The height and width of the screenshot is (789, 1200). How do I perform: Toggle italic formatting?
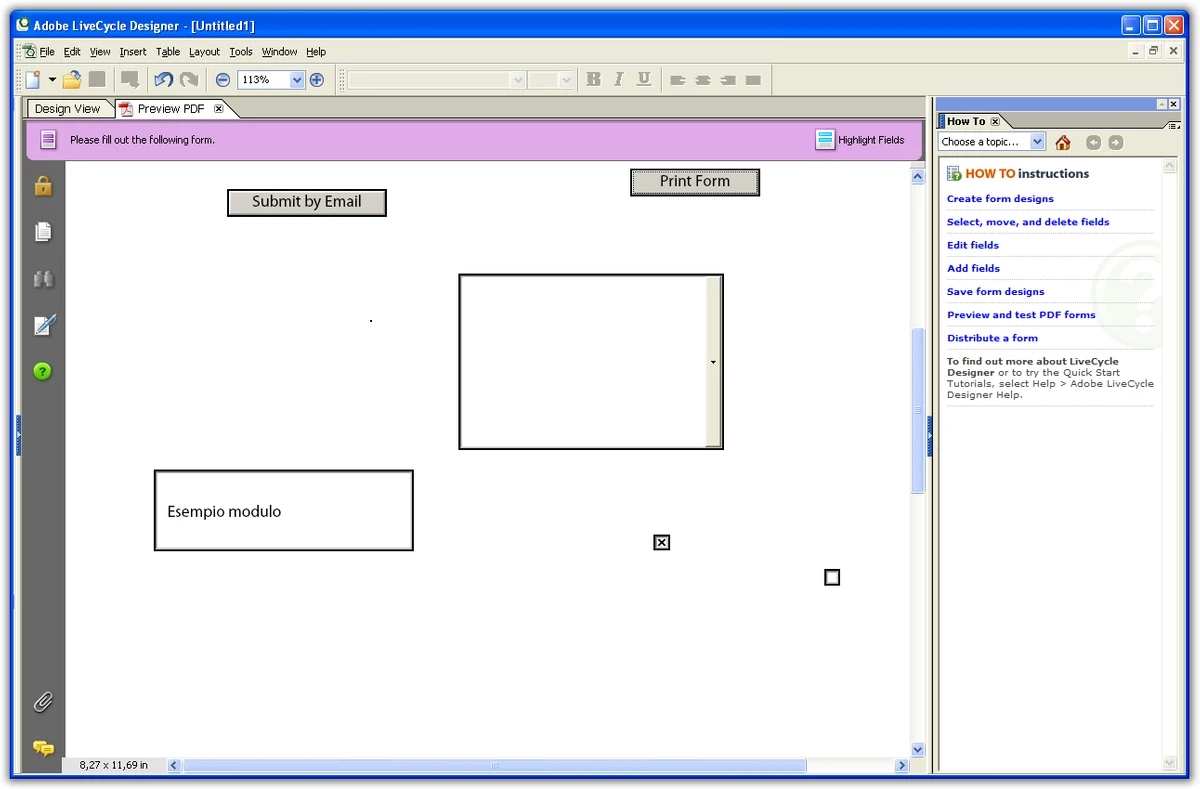click(619, 80)
